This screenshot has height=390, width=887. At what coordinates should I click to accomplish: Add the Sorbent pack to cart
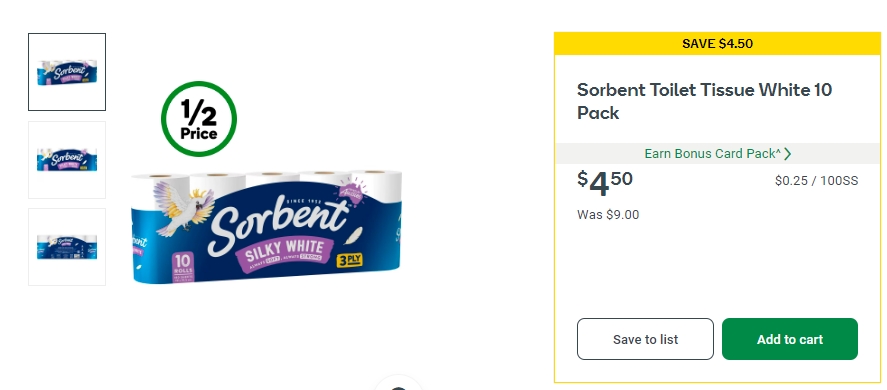pos(790,339)
